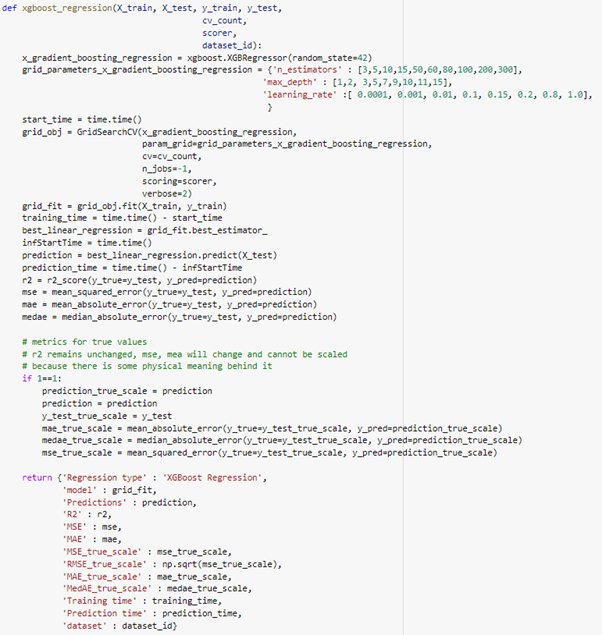602x635 pixels.
Task: Click start_time = time.time() line
Action: (82, 119)
